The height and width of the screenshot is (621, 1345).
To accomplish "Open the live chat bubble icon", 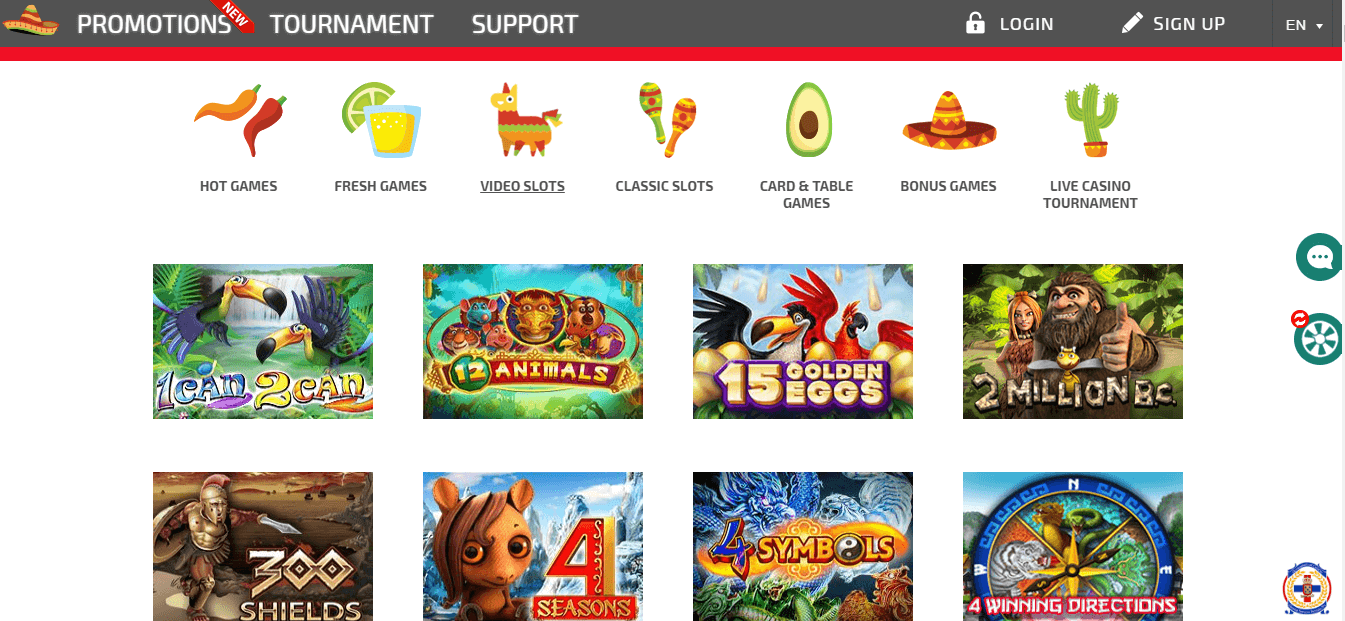I will (1320, 257).
